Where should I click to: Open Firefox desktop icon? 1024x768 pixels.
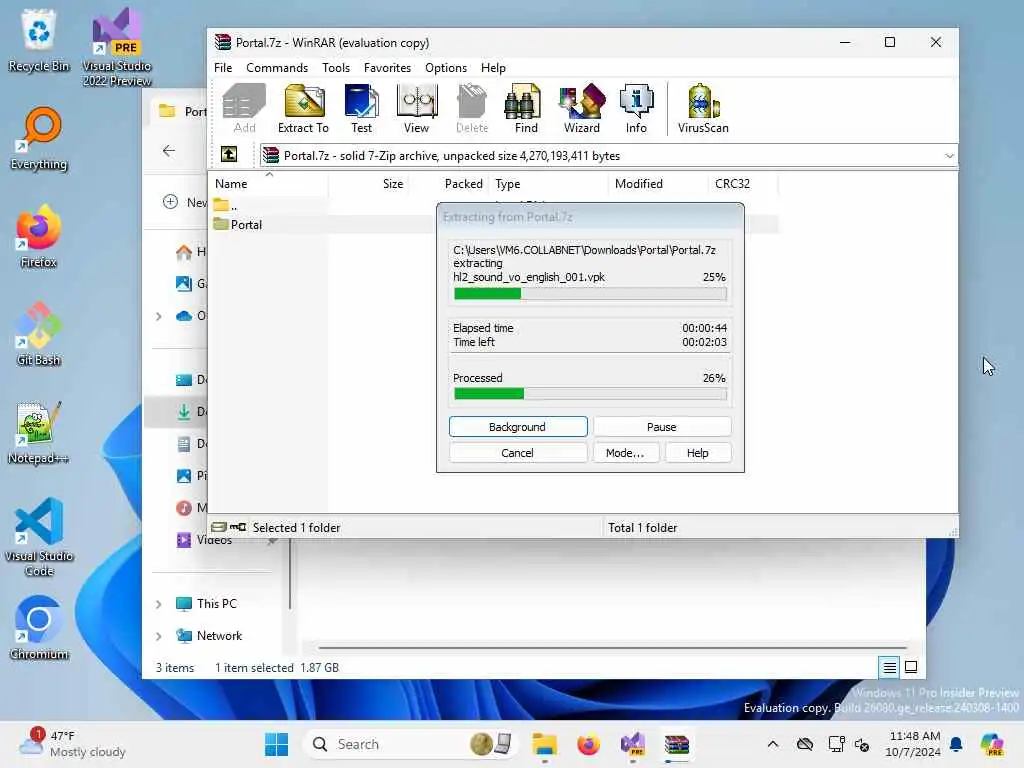coord(39,236)
